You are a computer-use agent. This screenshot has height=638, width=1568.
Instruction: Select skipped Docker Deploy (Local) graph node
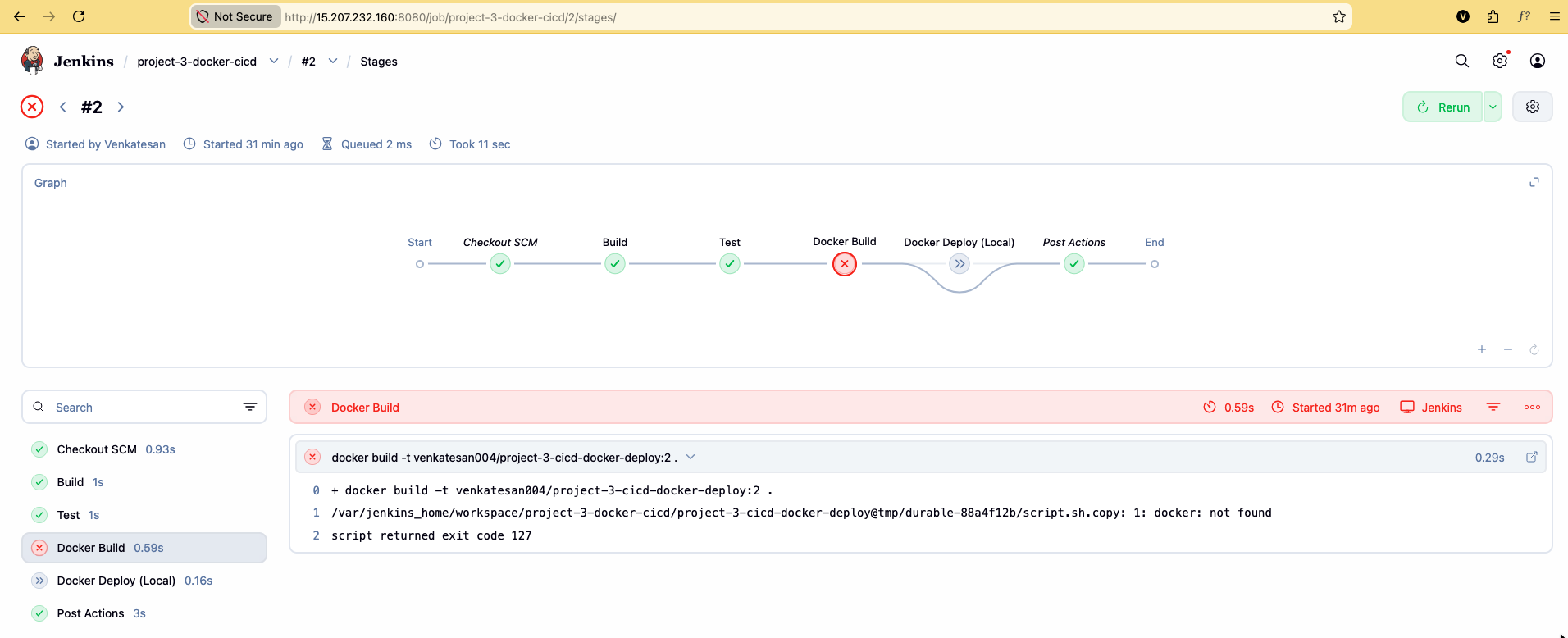click(x=959, y=264)
